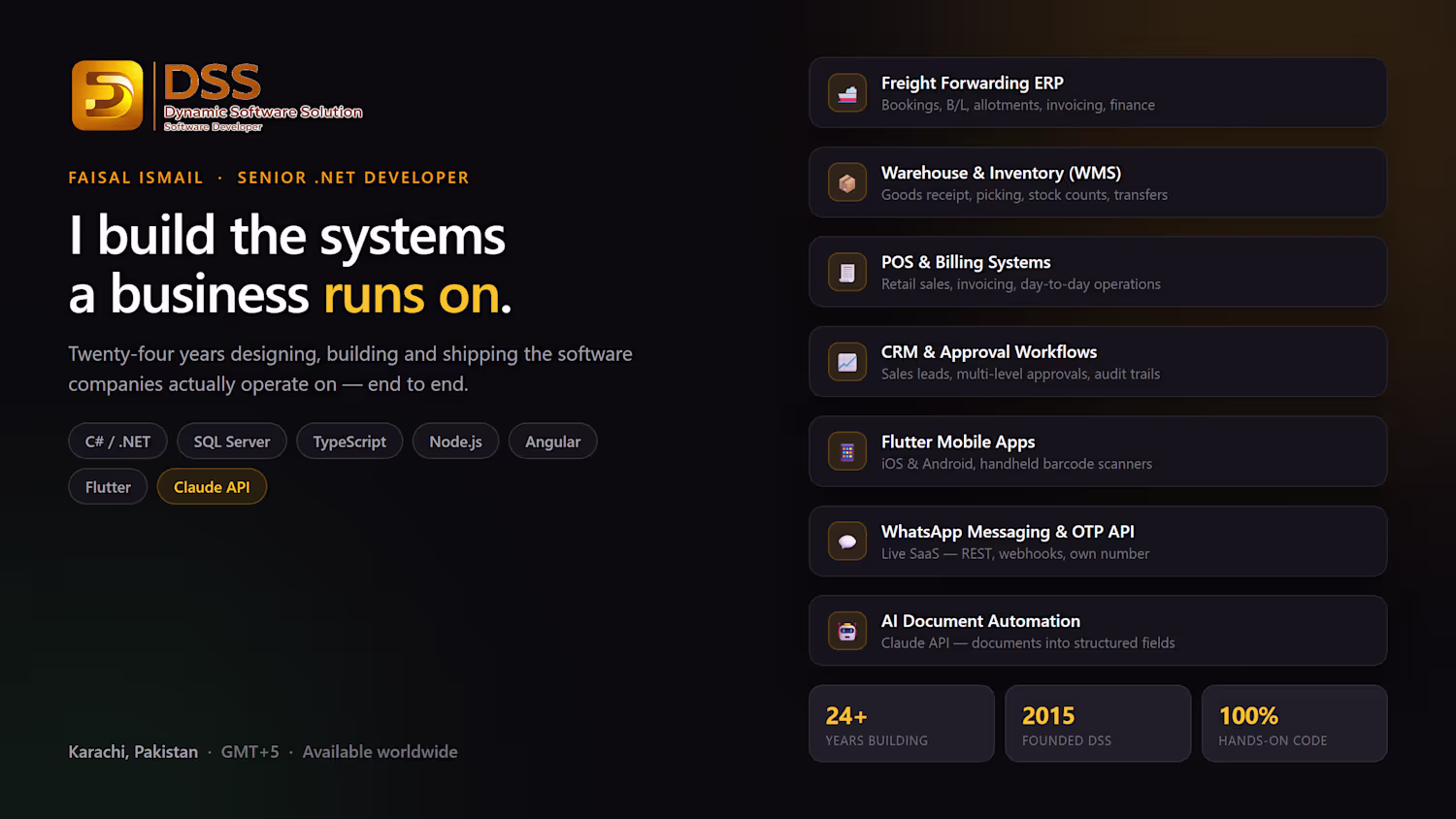Open the CRM & Approval Workflows title
The width and height of the screenshot is (1456, 819).
989,352
